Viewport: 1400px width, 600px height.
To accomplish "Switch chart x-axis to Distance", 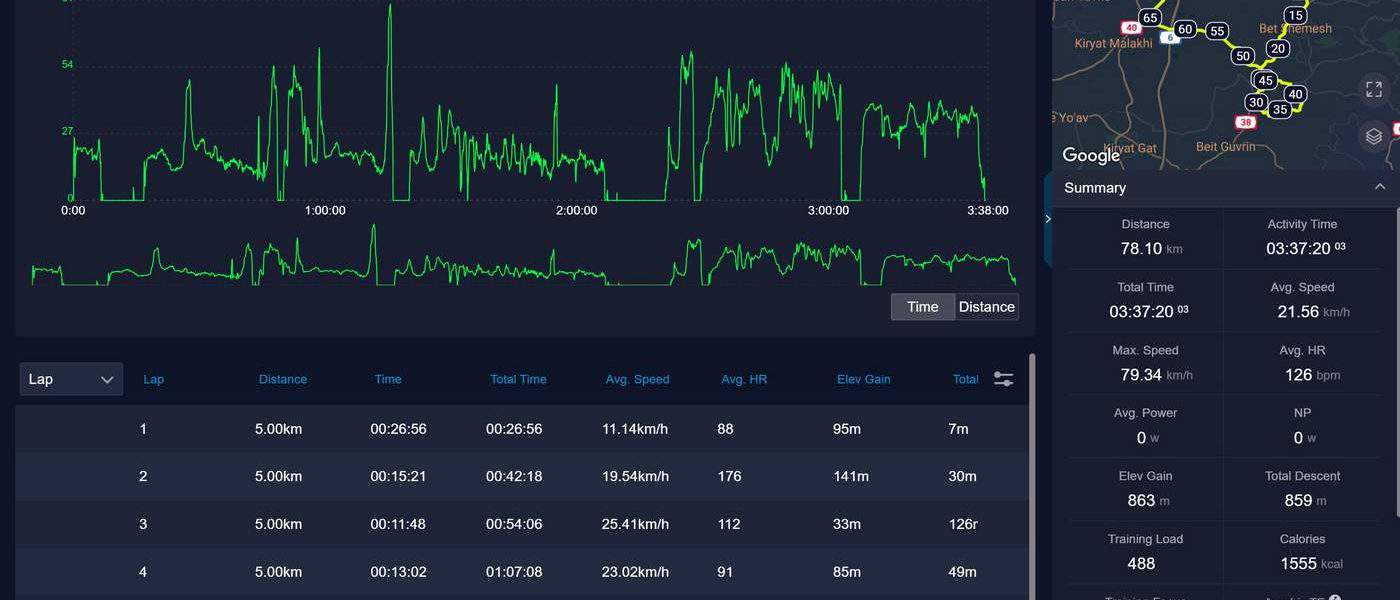I will pyautogui.click(x=986, y=307).
